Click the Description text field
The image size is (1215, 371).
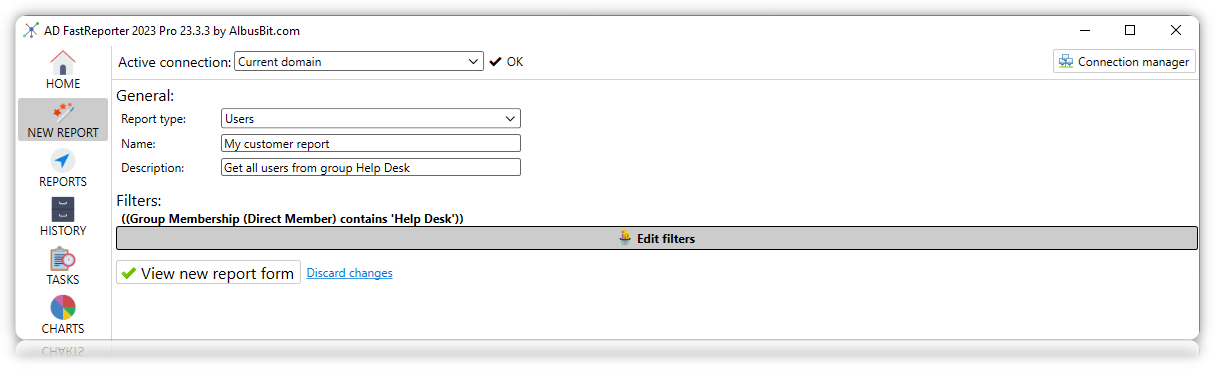point(370,168)
